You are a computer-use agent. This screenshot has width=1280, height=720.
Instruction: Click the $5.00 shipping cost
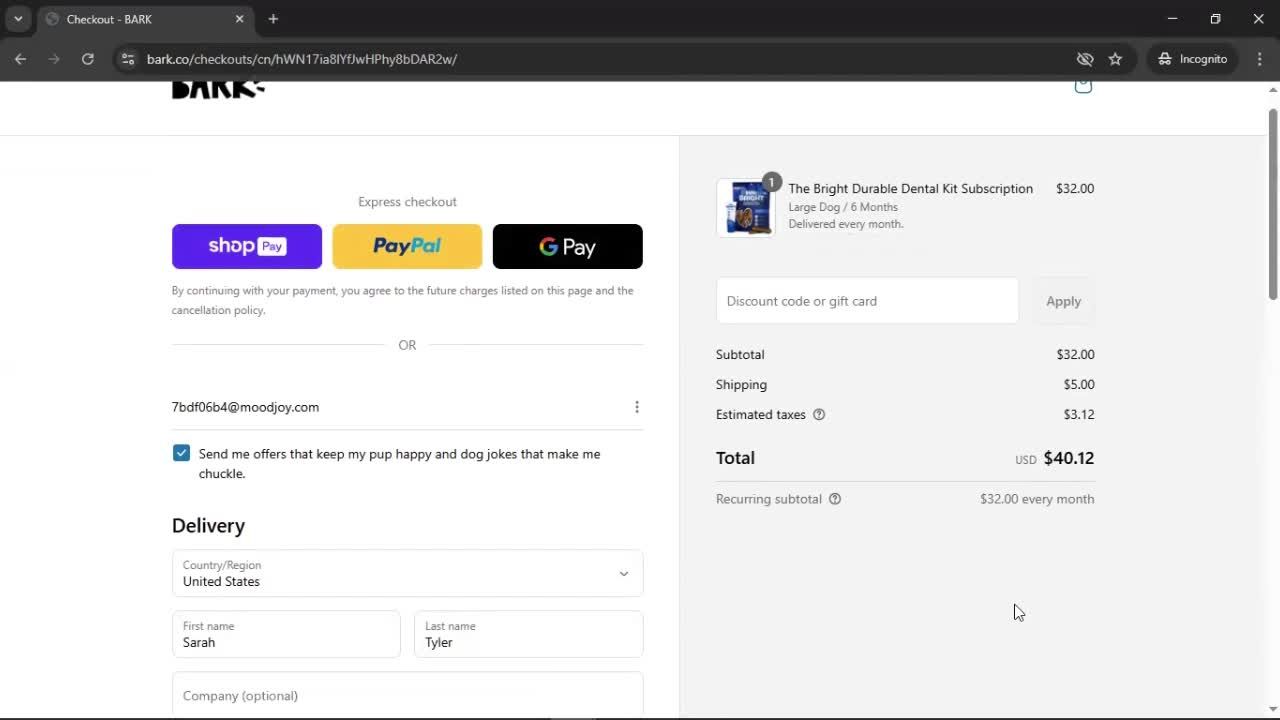tap(1079, 385)
